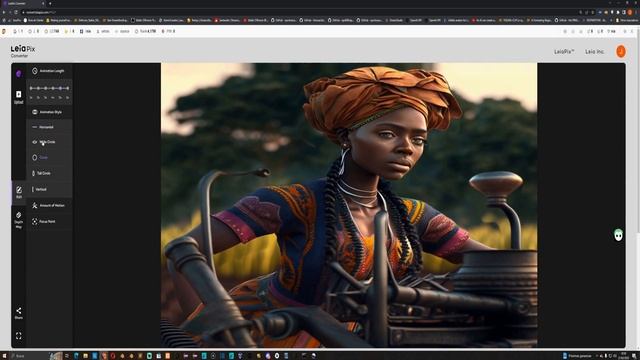
Task: Open a new browser tab
Action: [50, 3]
